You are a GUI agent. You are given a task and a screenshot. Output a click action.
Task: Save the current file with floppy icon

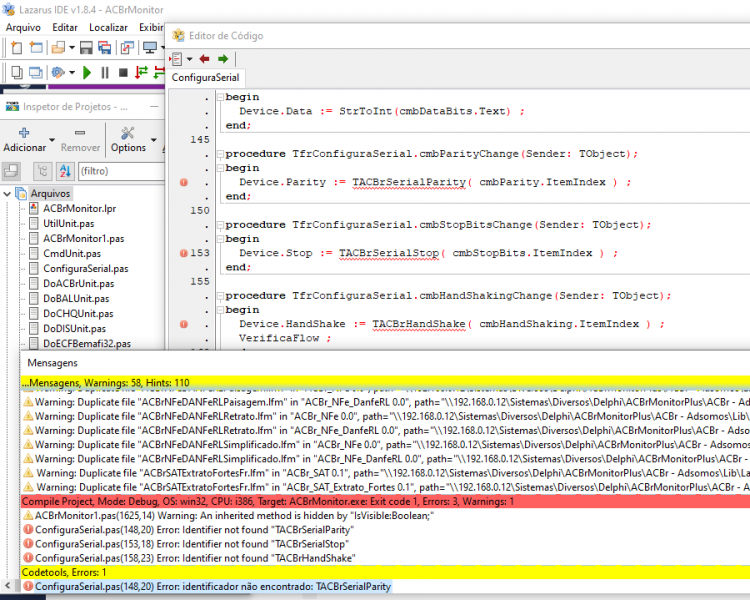(86, 47)
